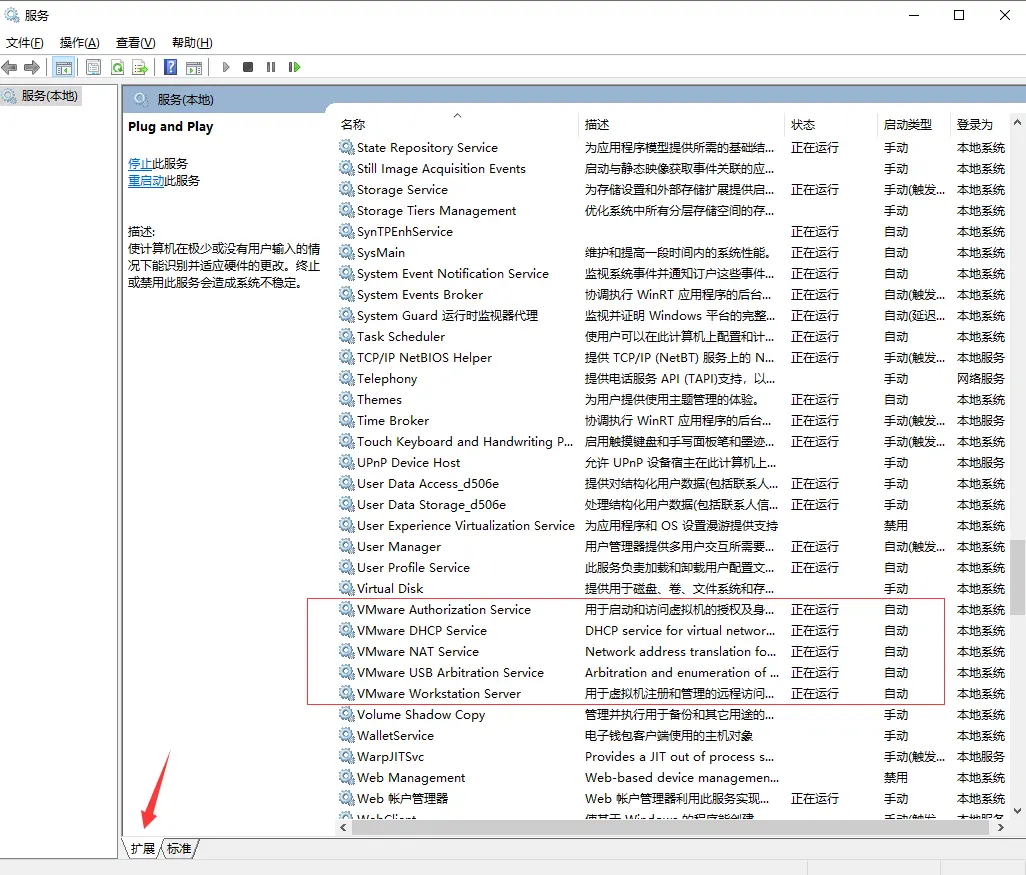Viewport: 1026px width, 875px height.
Task: Click the Stop service square icon
Action: tap(248, 67)
